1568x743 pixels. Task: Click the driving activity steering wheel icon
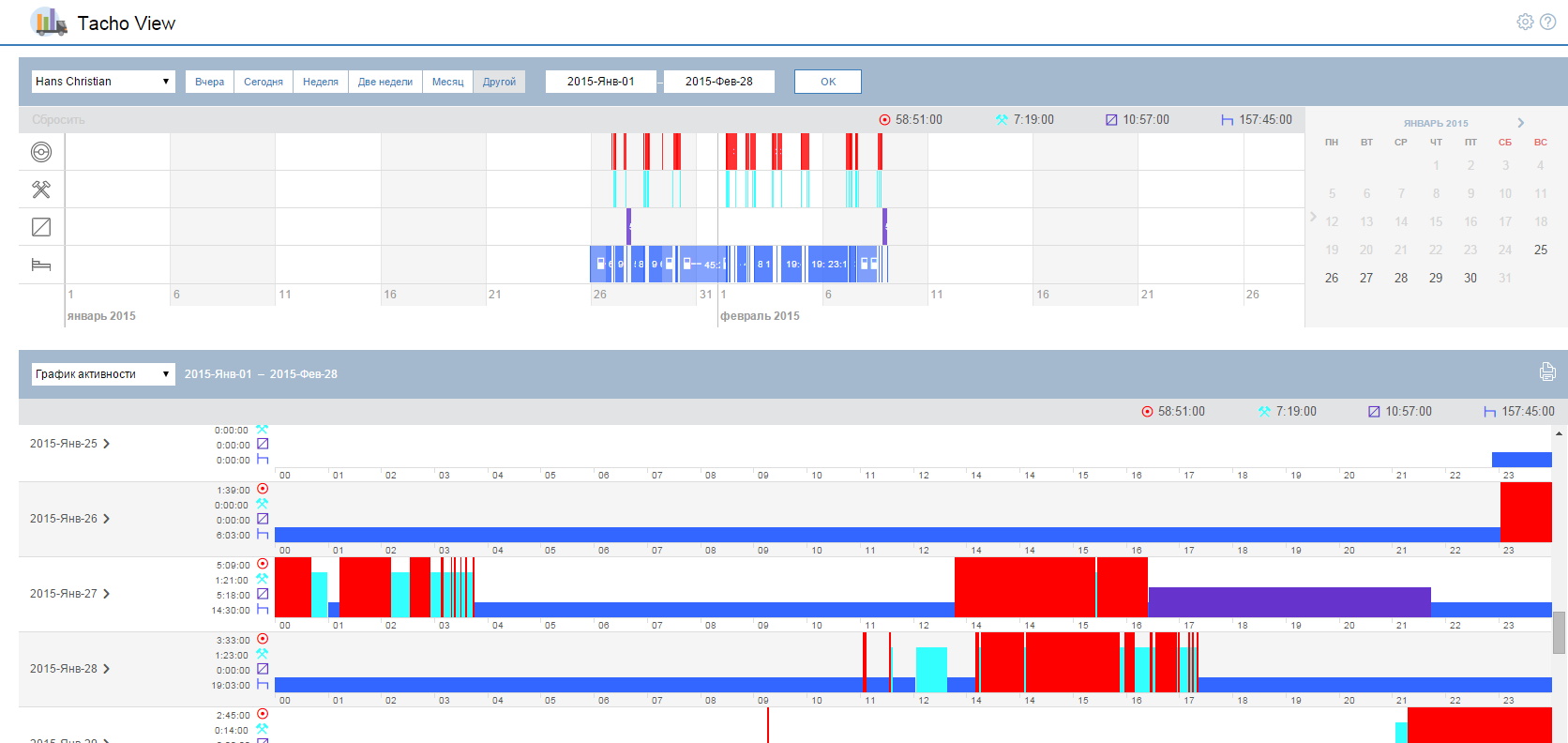(x=41, y=152)
